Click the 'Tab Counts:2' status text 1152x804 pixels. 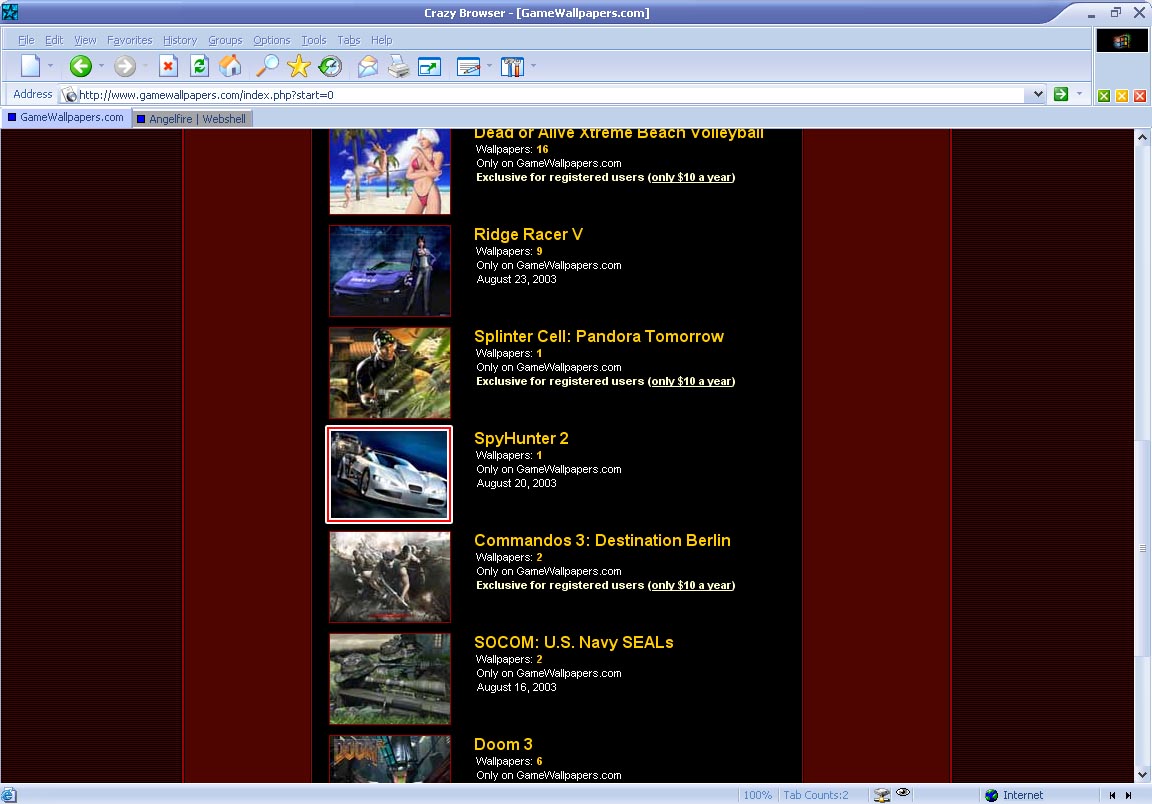816,795
